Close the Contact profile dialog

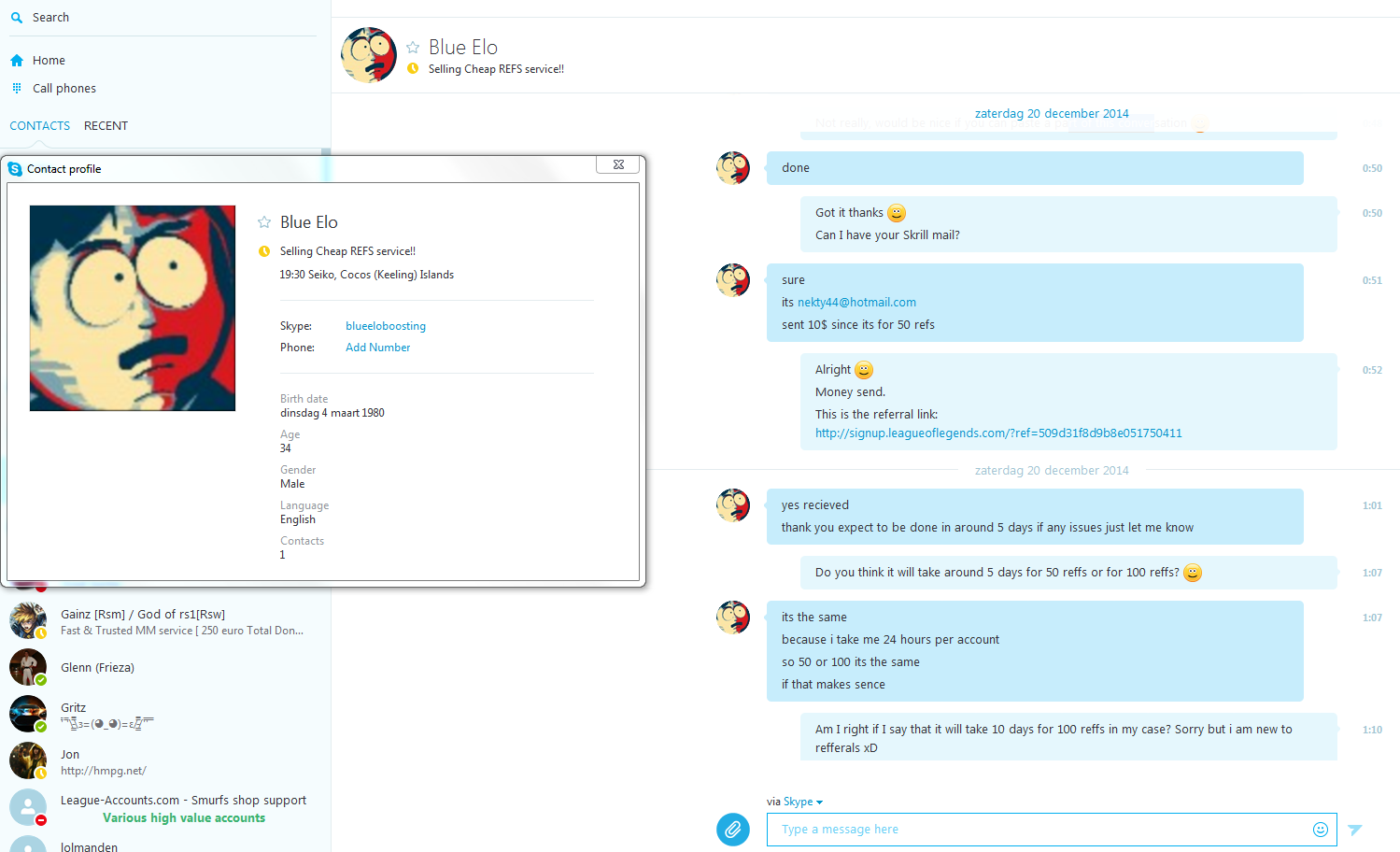[x=618, y=164]
